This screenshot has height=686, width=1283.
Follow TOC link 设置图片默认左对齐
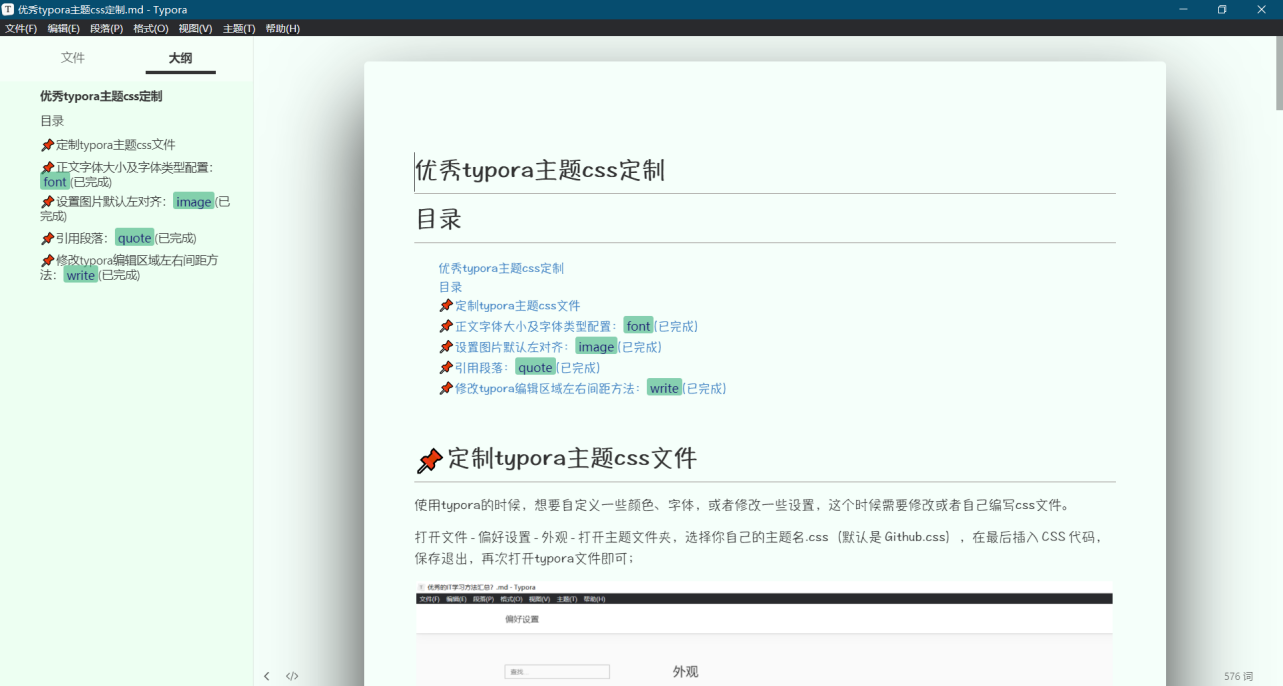pyautogui.click(x=550, y=347)
